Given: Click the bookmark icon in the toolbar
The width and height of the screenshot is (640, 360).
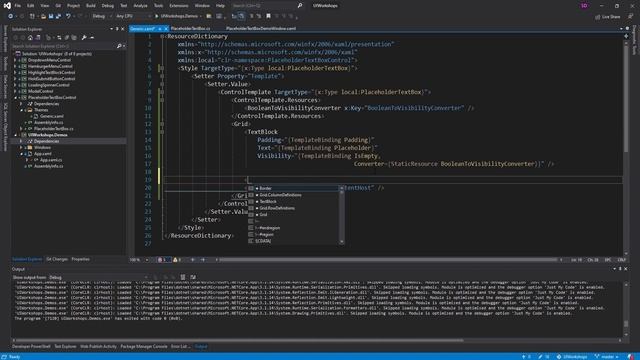Looking at the screenshot, I should (x=268, y=16).
